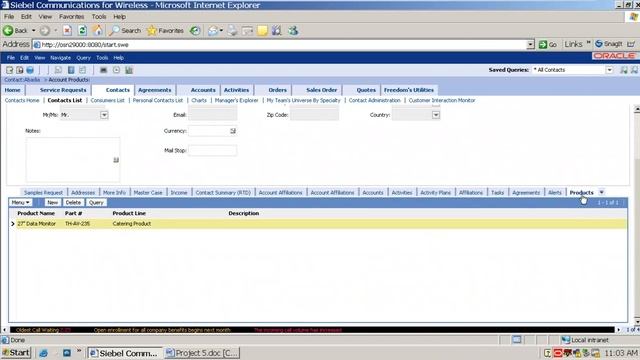Click the IE address bar URL
The height and width of the screenshot is (360, 640).
click(85, 44)
